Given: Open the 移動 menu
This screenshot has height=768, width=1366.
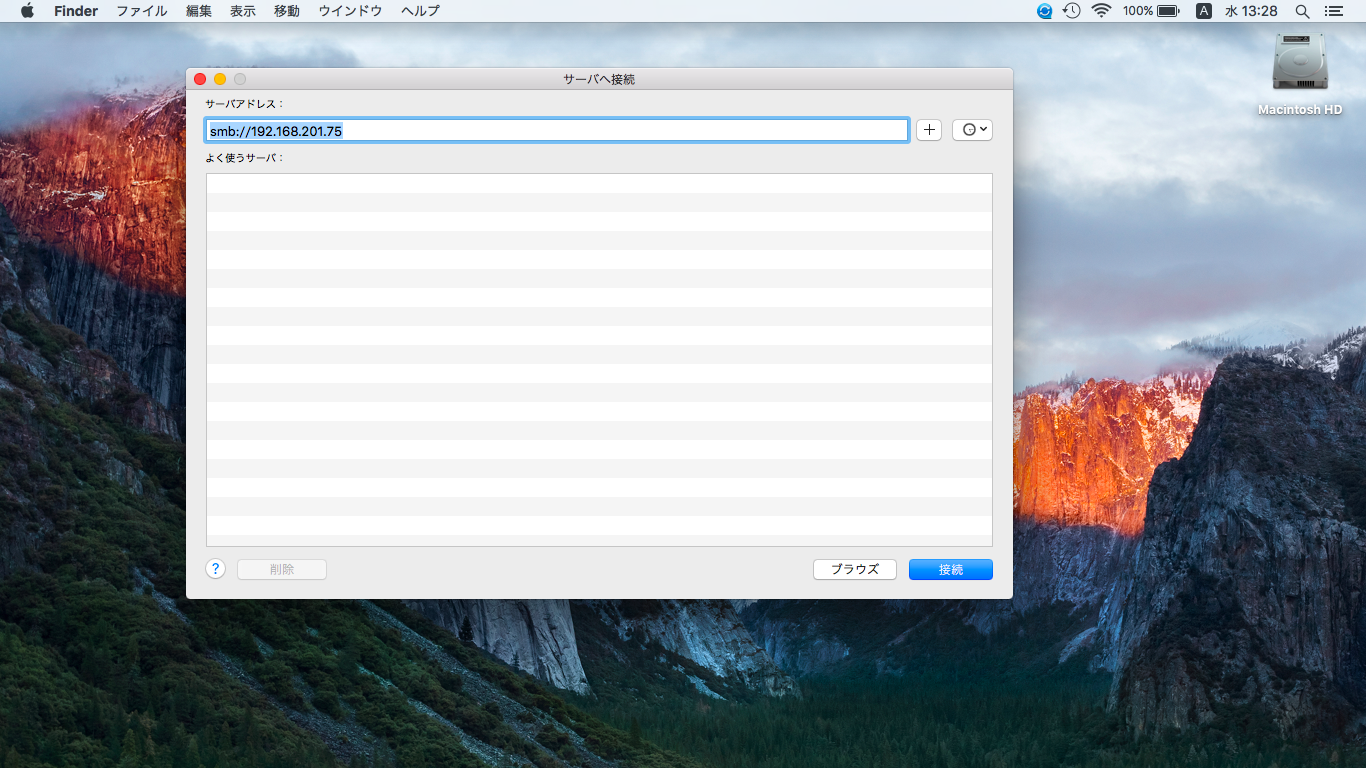Looking at the screenshot, I should click(x=287, y=11).
